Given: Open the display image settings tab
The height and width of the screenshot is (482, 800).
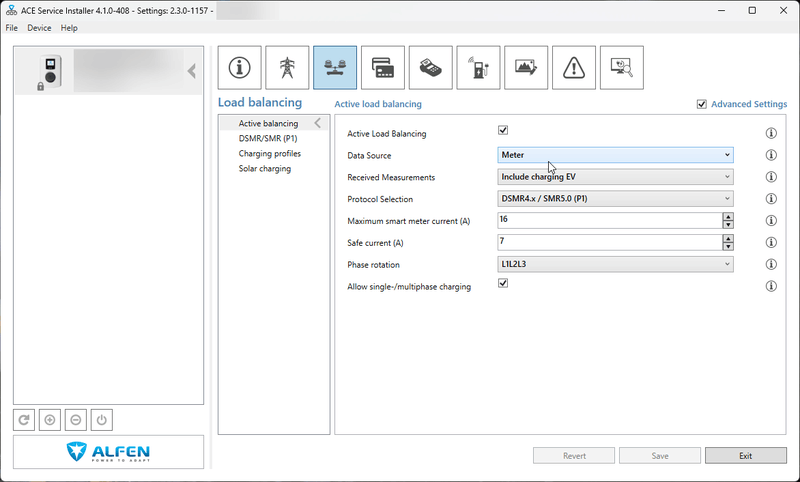Looking at the screenshot, I should point(526,68).
